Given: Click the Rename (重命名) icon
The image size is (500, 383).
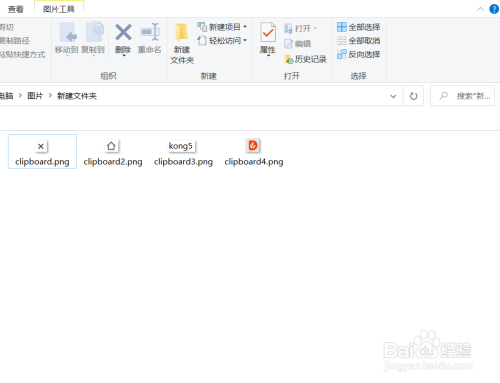Looking at the screenshot, I should [150, 32].
